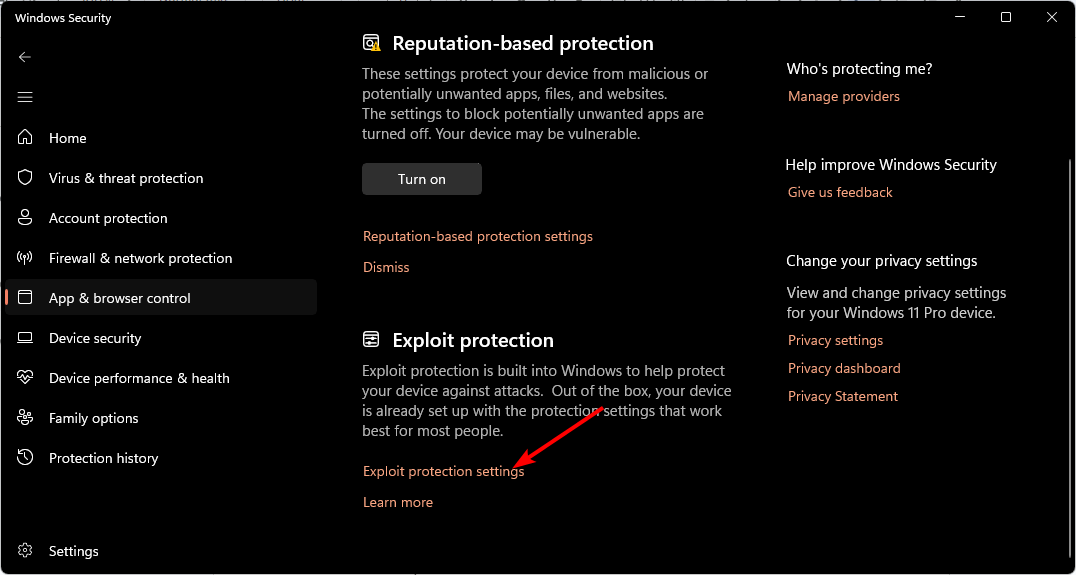Open the Manage providers link
The image size is (1076, 575).
(x=843, y=97)
